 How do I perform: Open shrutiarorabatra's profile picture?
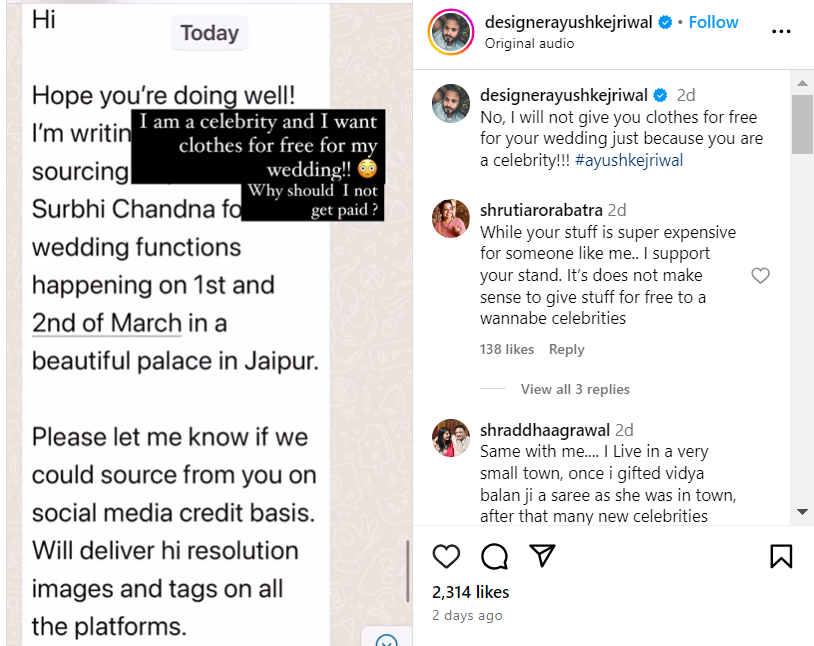(451, 218)
